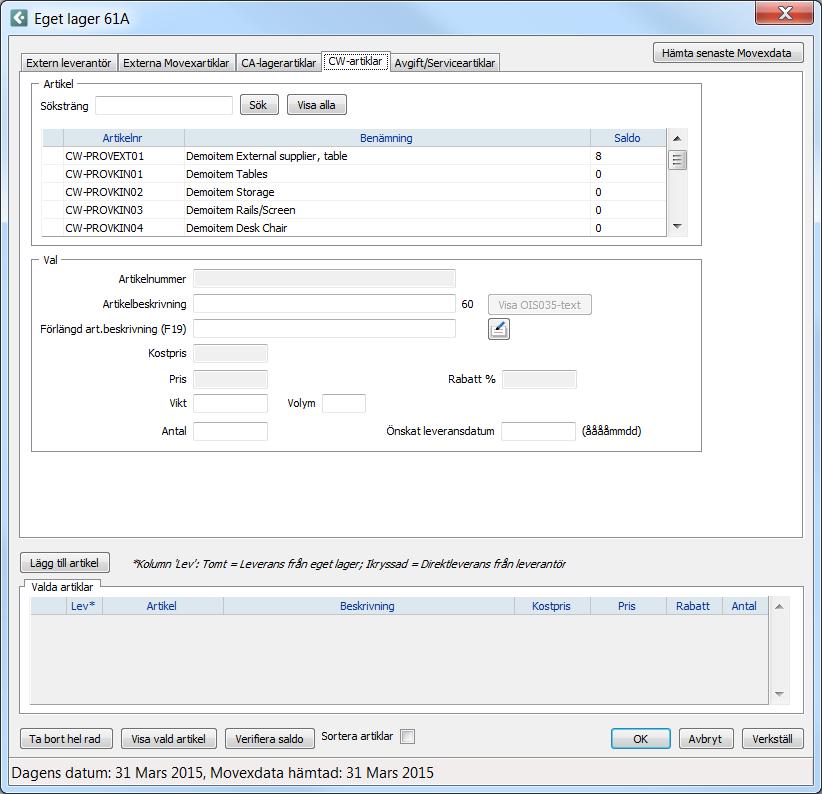Click the Kostpris field

click(230, 353)
